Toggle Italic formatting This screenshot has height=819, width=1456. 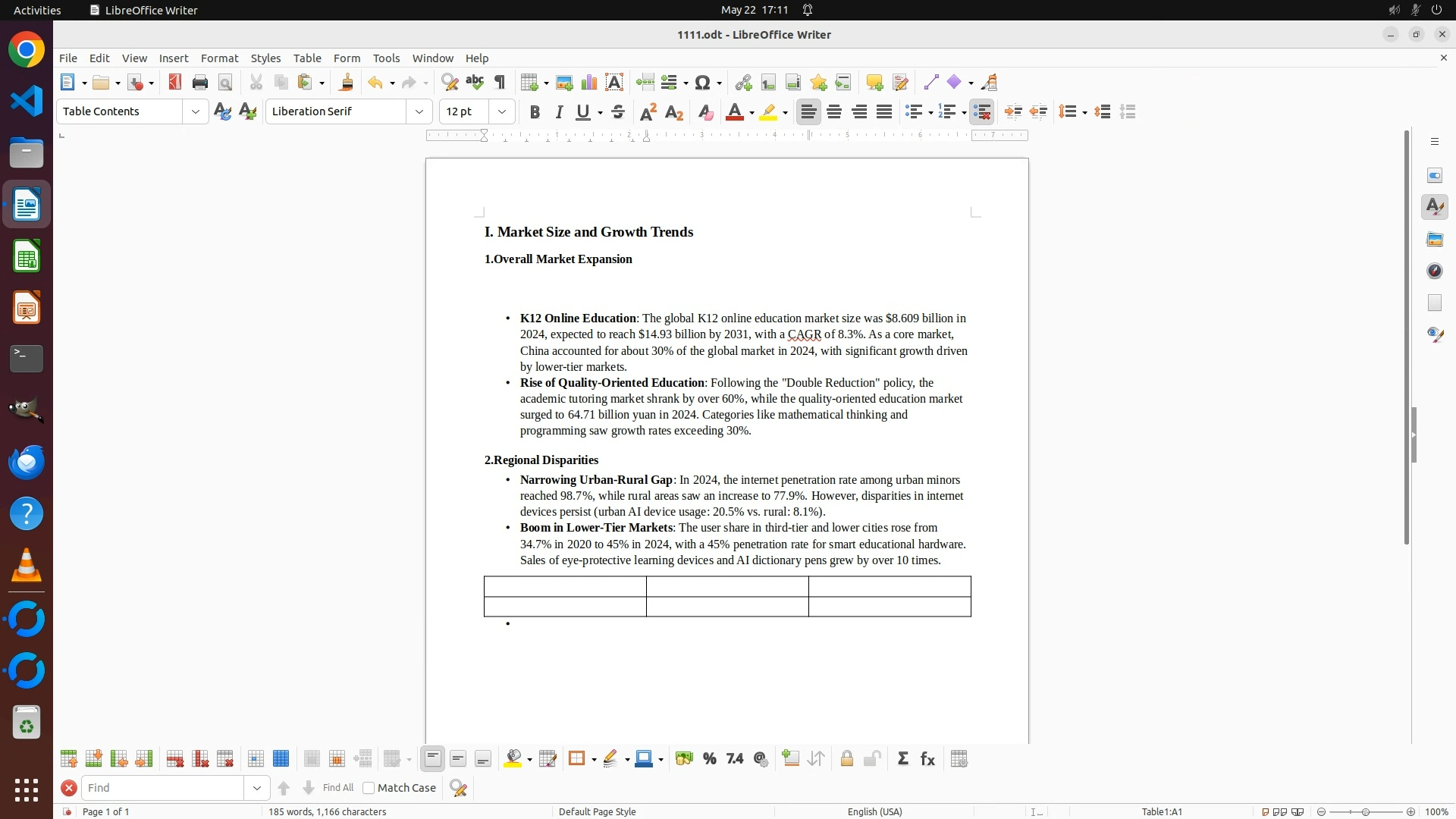click(559, 112)
